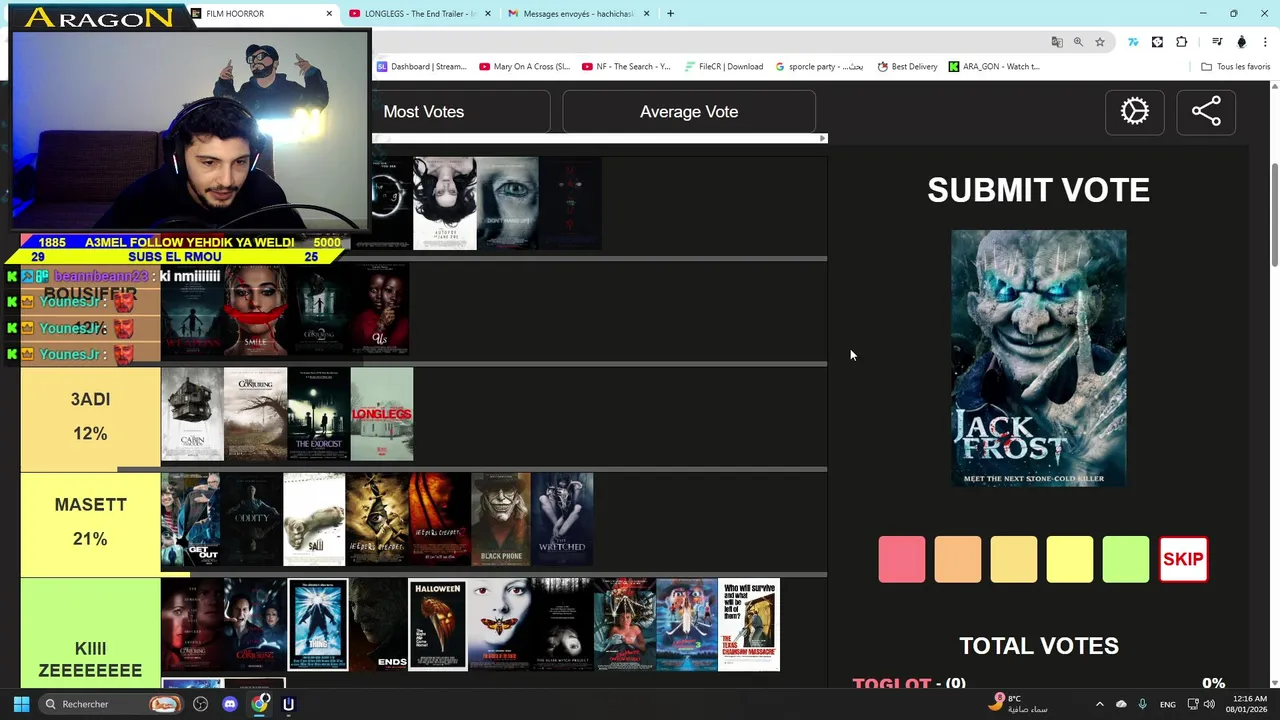Screen dimensions: 1280x720
Task: Open the tier list settings gear
Action: (1134, 111)
